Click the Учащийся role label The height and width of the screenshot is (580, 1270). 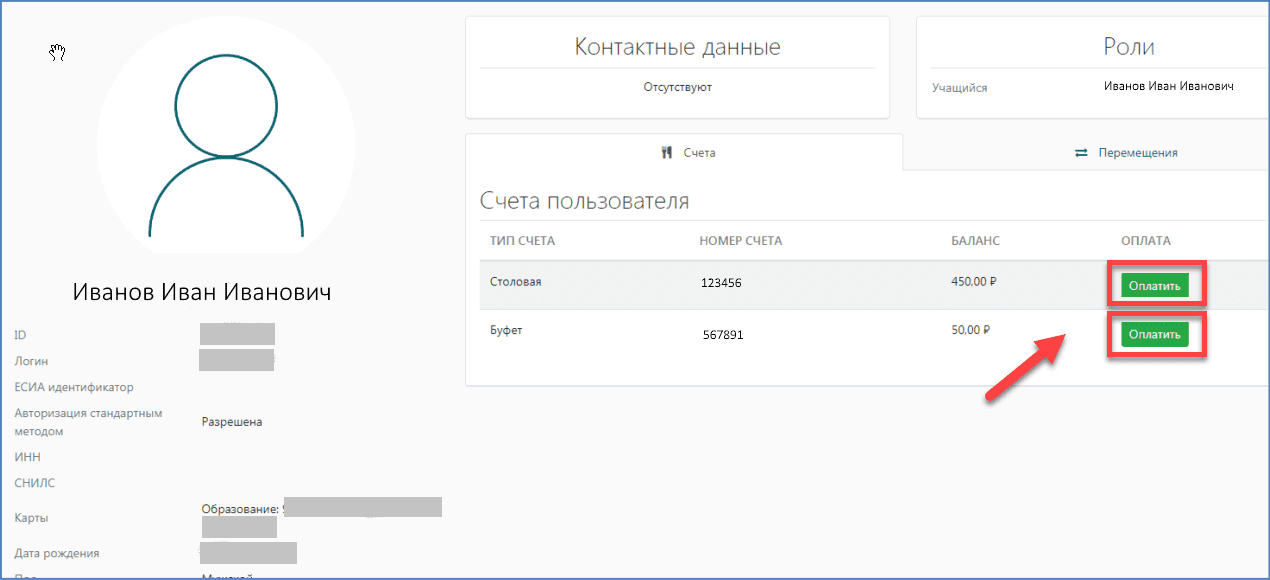[959, 88]
